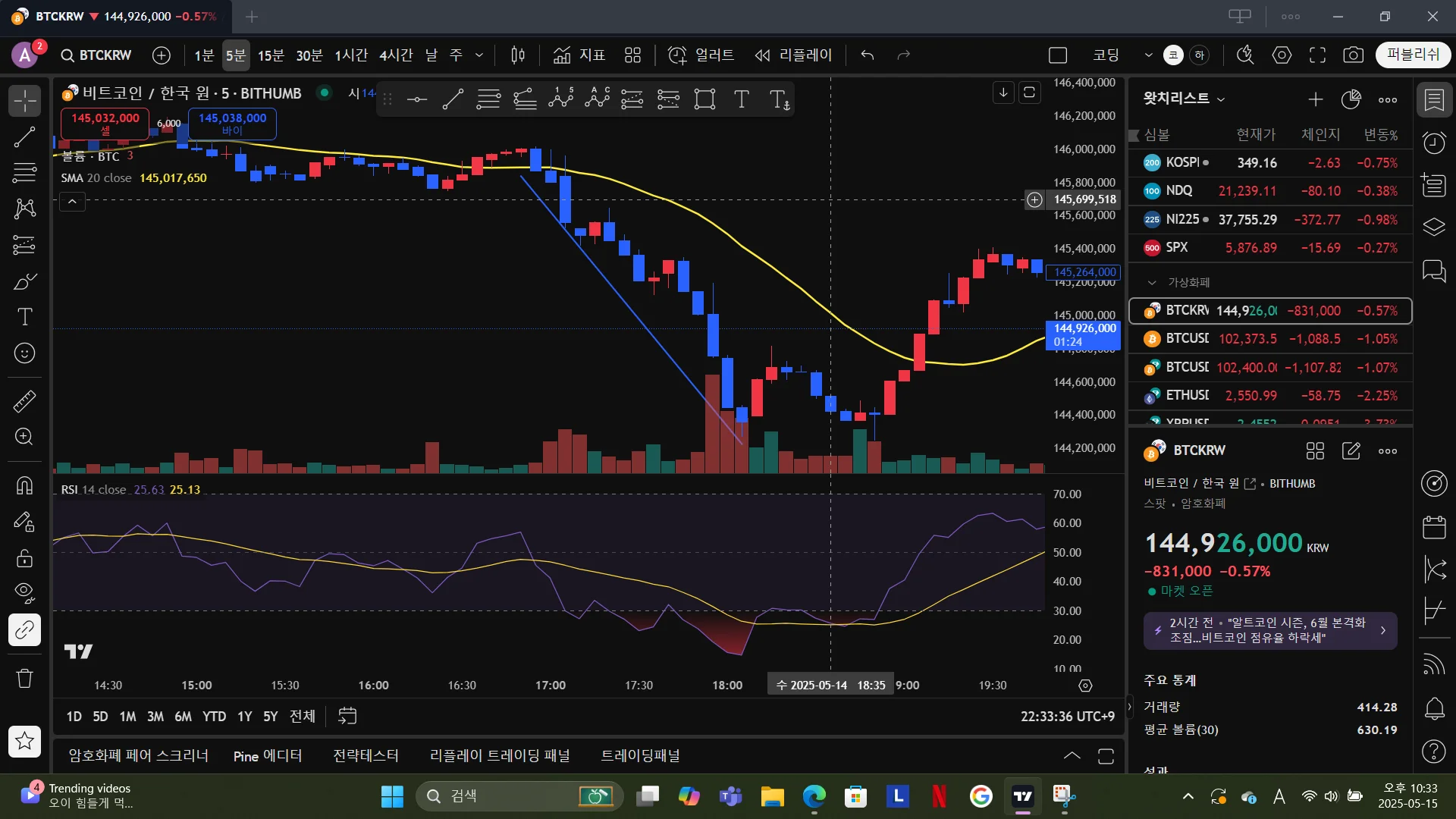Click the trash remove drawings icon
Image resolution: width=1456 pixels, height=819 pixels.
[x=24, y=677]
